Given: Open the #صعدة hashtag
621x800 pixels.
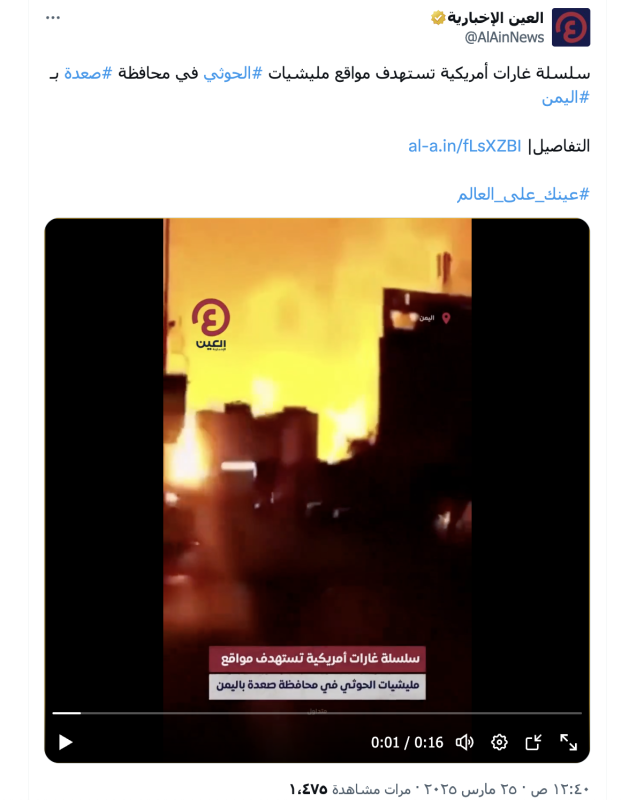Looking at the screenshot, I should (88, 73).
